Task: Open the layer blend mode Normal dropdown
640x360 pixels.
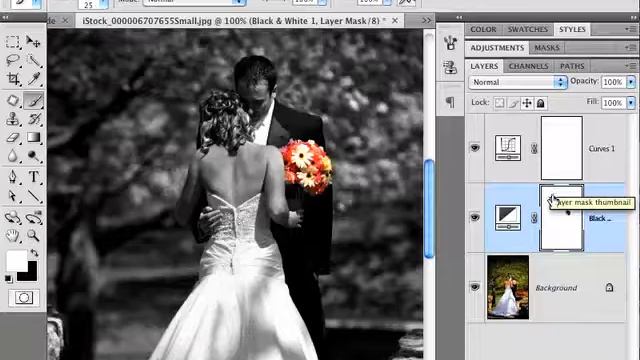Action: [x=518, y=82]
